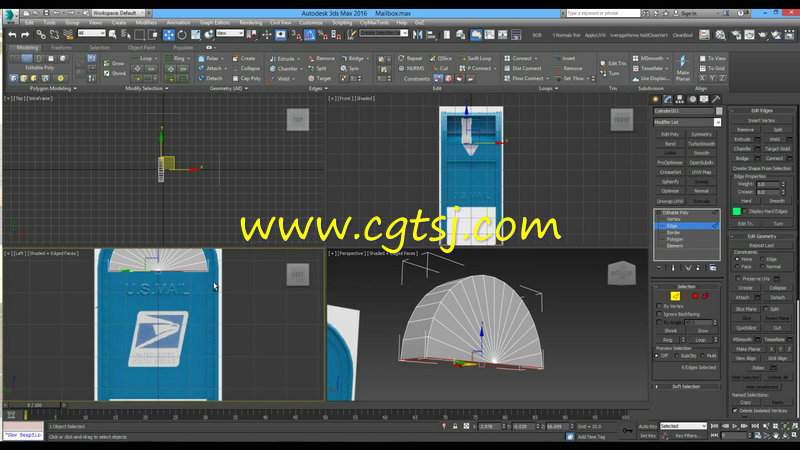The image size is (800, 450).
Task: Expand the Modify Selection ribbon panel
Action: pos(147,88)
